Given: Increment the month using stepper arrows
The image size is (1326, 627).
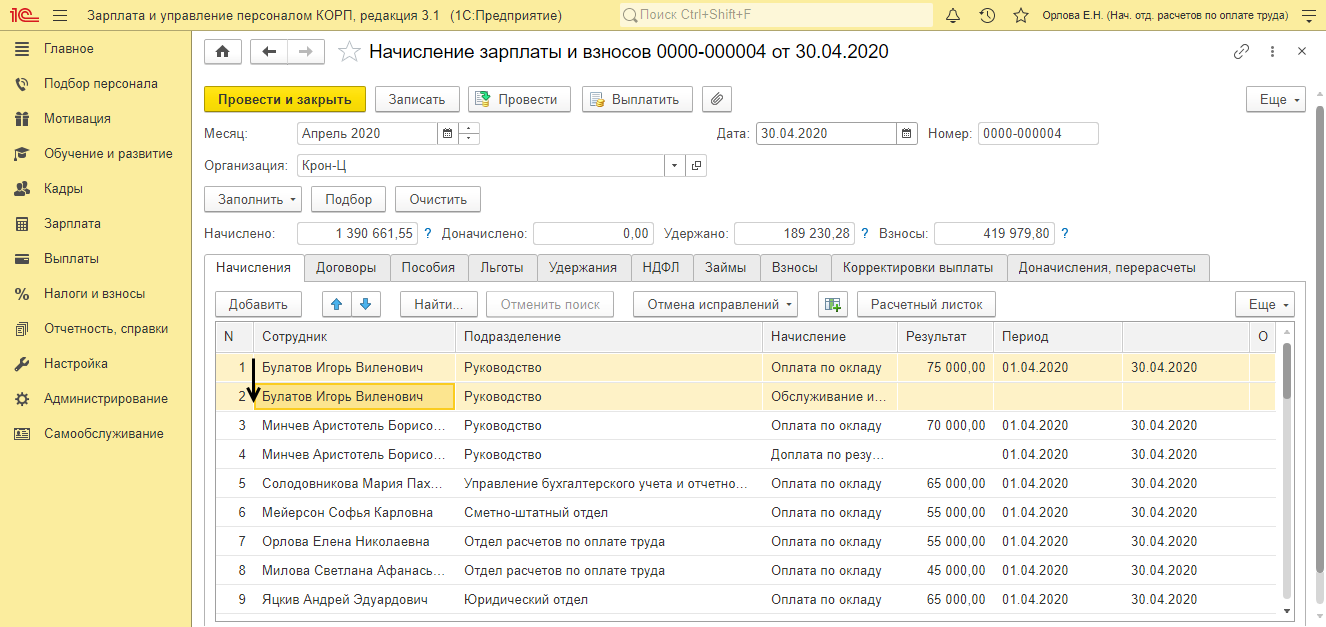Looking at the screenshot, I should tap(469, 129).
